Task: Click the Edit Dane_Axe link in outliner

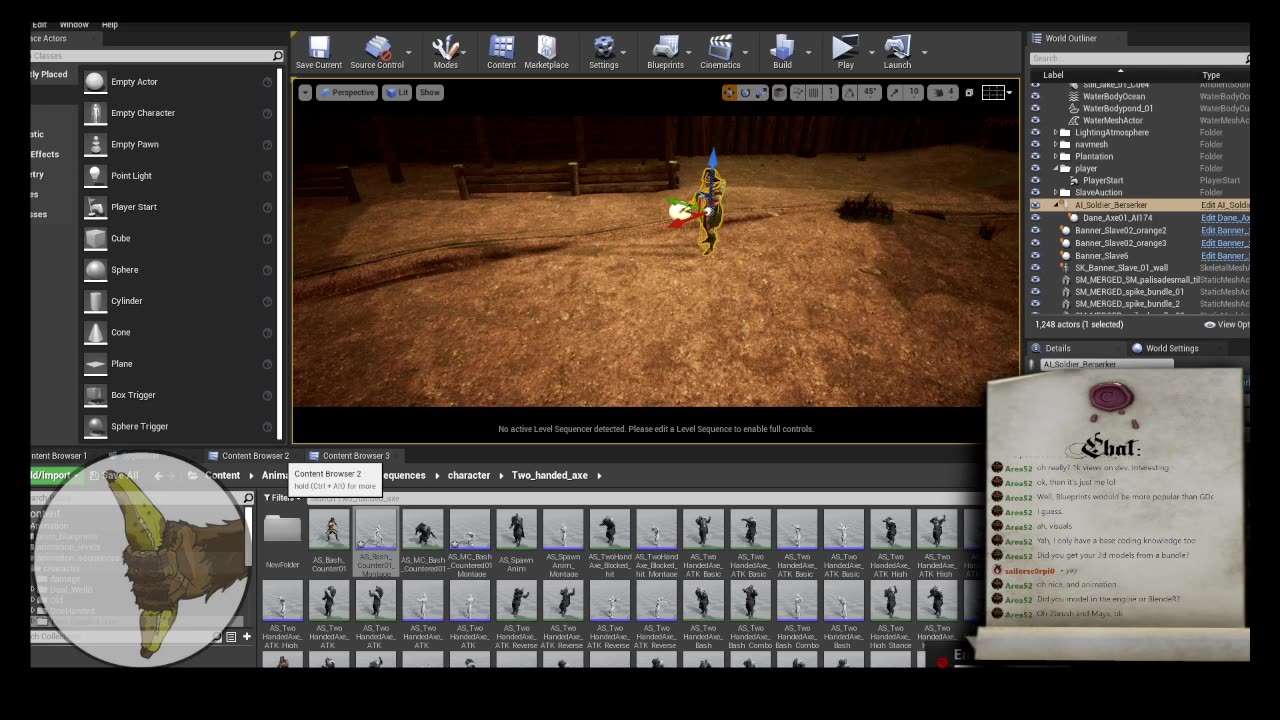Action: pos(1225,218)
